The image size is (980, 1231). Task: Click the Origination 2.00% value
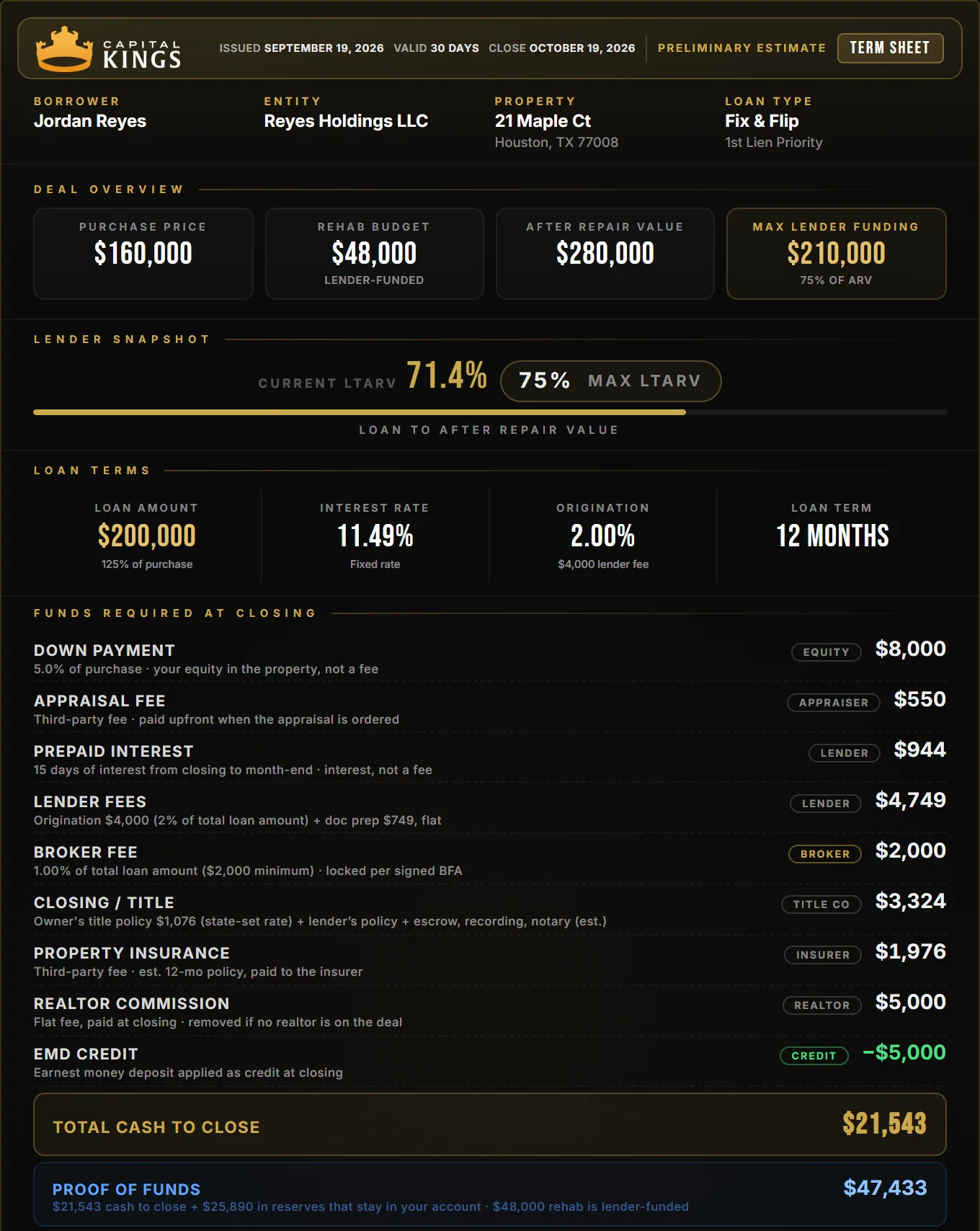[x=603, y=535]
